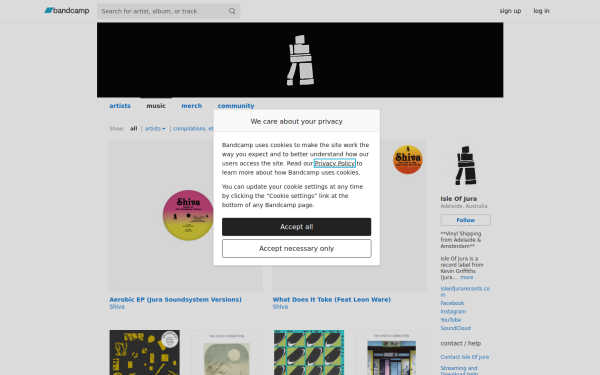Switch to the community tab
The image size is (600, 375).
click(236, 106)
